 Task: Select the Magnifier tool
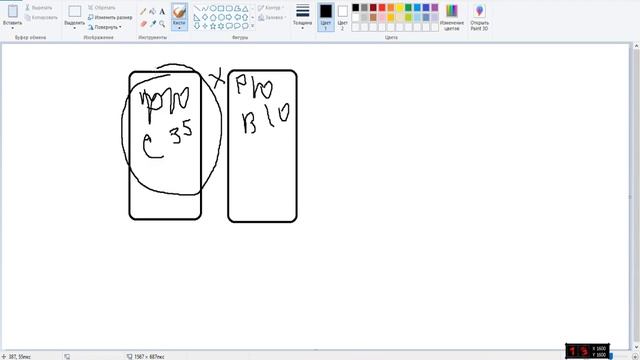(x=162, y=24)
